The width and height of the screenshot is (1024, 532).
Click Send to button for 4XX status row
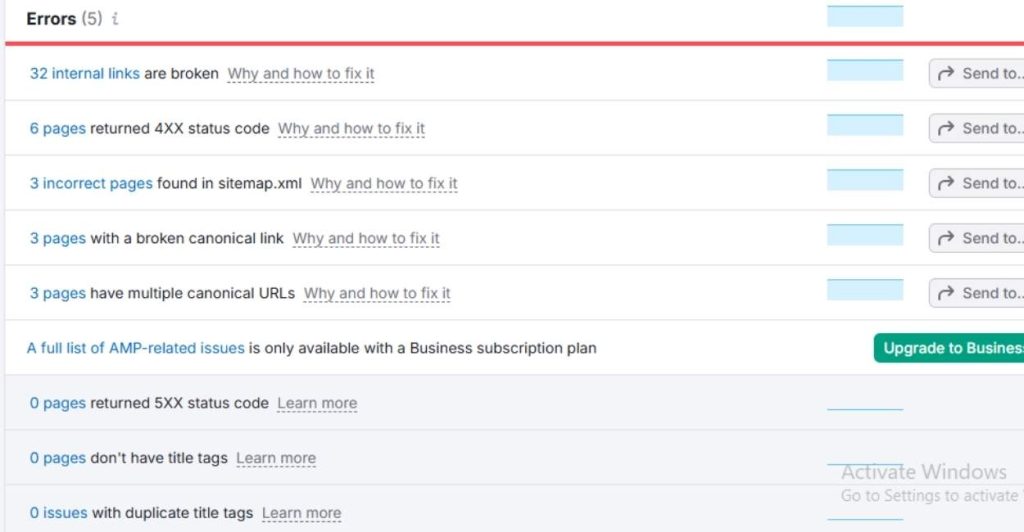978,128
